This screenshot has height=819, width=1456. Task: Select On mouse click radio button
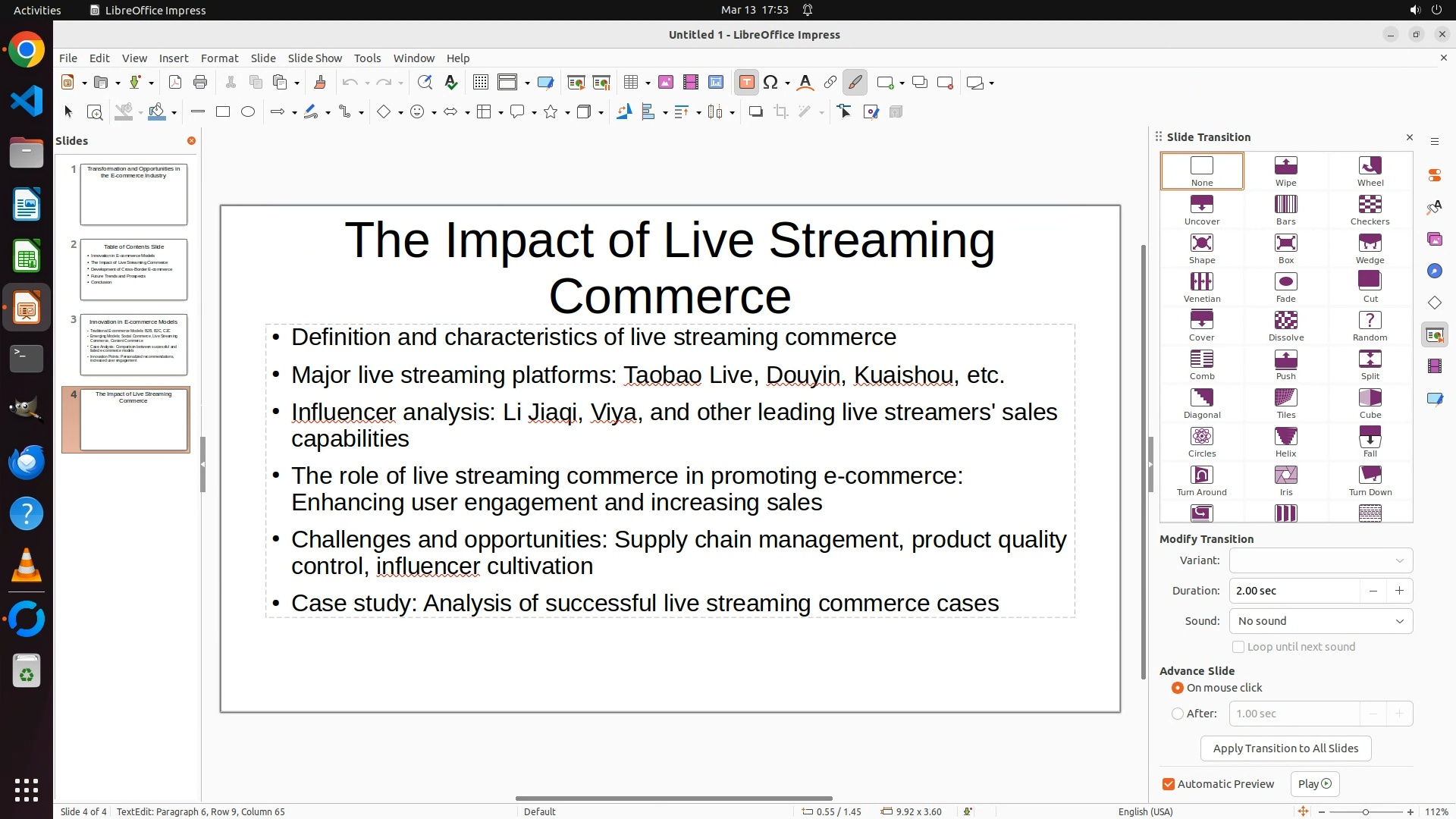point(1178,688)
